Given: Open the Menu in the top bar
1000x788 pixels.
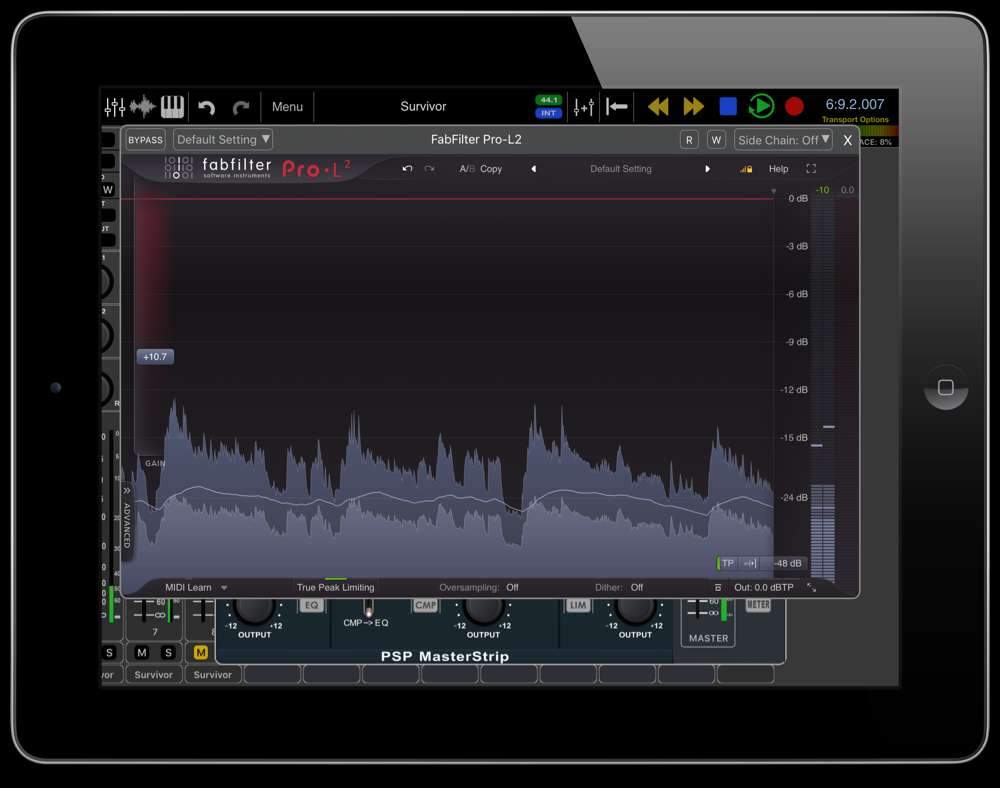Looking at the screenshot, I should click(x=287, y=107).
